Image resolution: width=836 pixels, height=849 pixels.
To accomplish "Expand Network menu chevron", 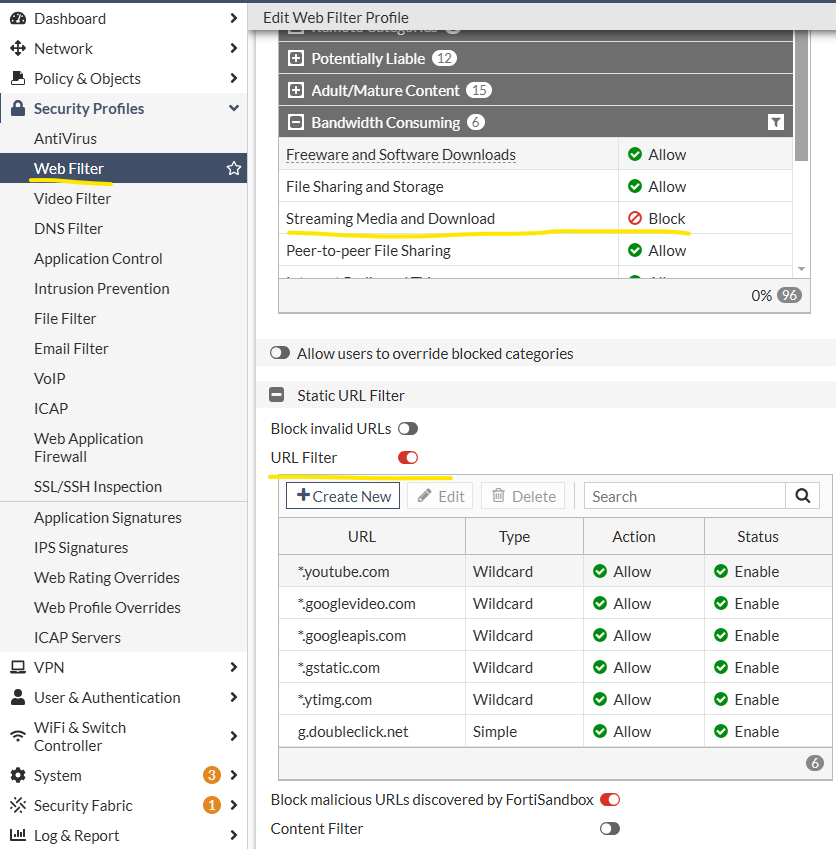I will (x=233, y=48).
